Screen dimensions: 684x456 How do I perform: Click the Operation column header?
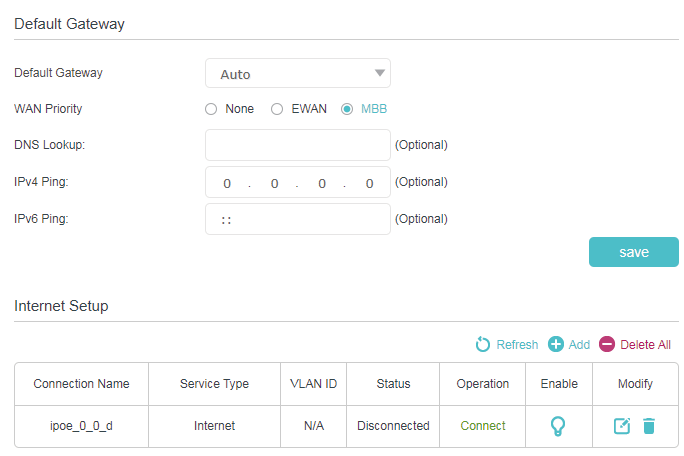[x=482, y=384]
